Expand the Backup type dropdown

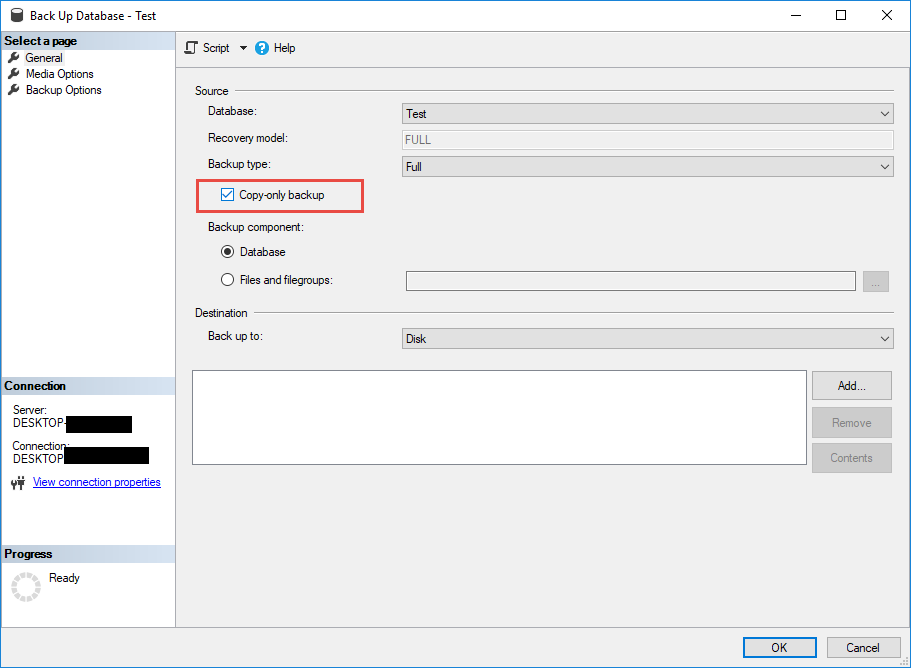point(647,167)
